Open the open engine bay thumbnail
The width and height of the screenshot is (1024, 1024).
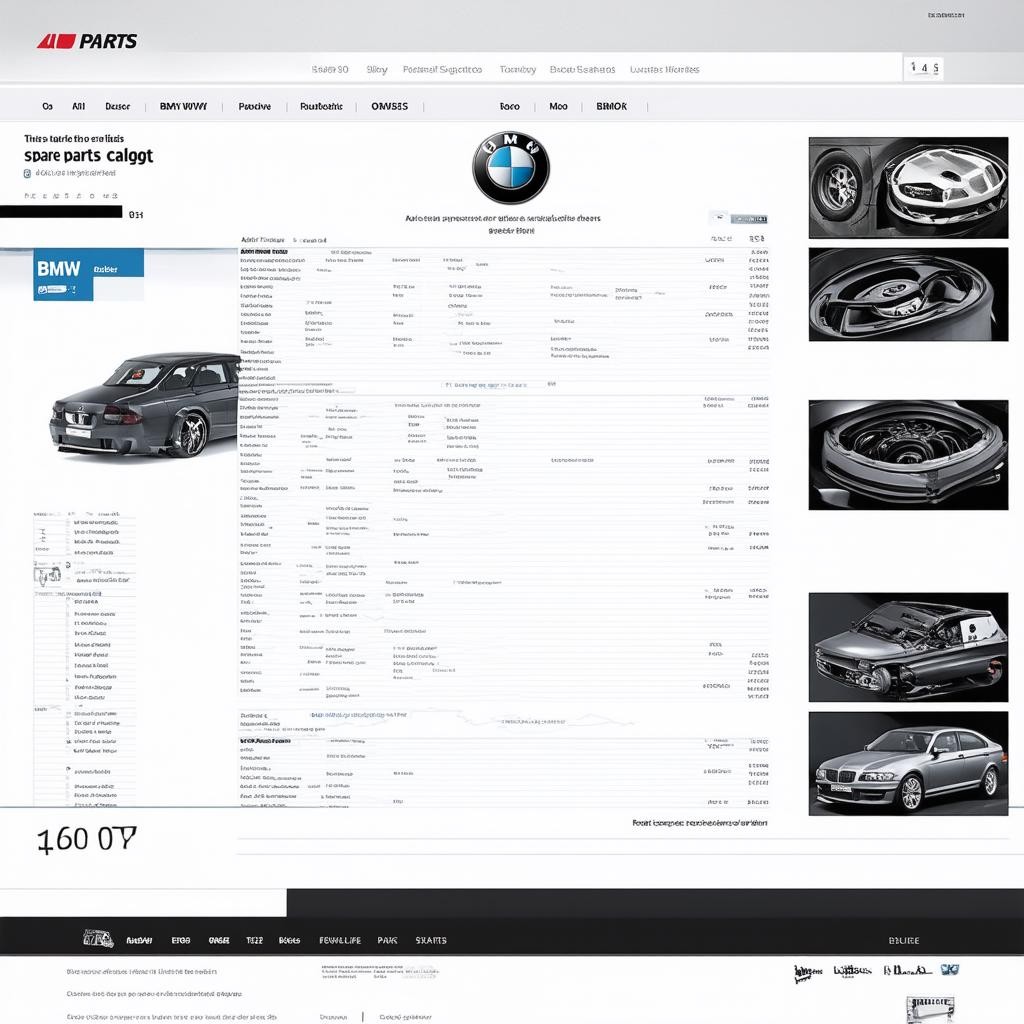[x=908, y=455]
